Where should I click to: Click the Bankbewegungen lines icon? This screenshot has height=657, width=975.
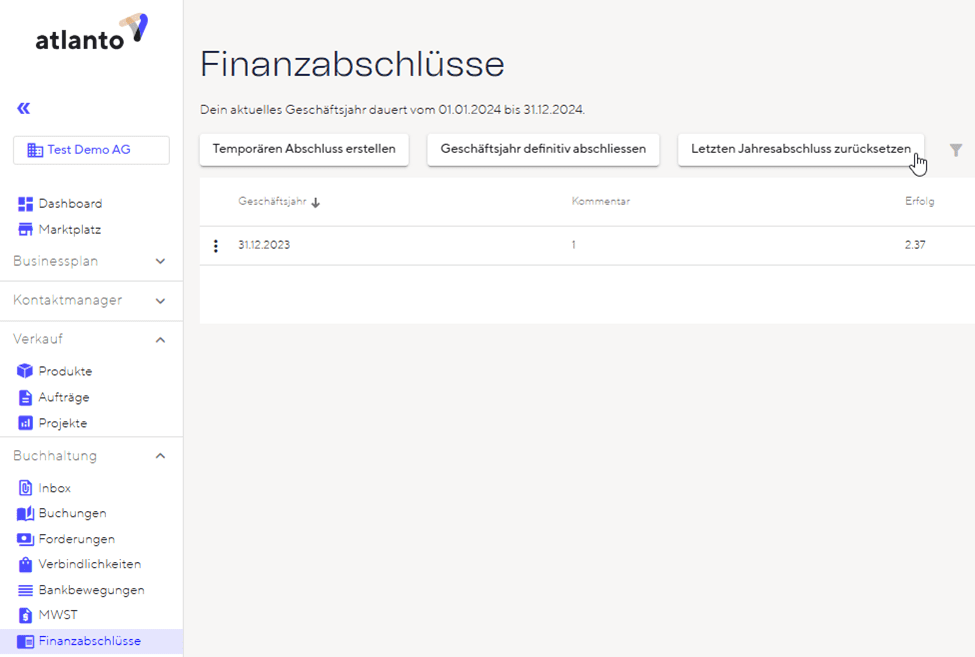click(26, 590)
